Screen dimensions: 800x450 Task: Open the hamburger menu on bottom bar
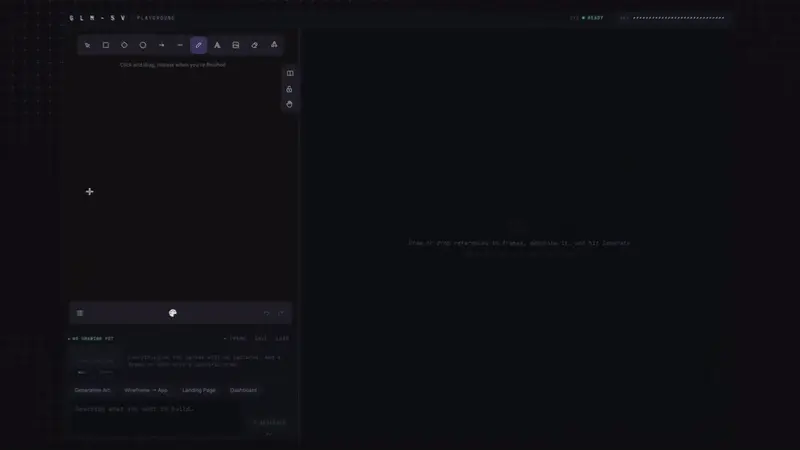point(80,313)
